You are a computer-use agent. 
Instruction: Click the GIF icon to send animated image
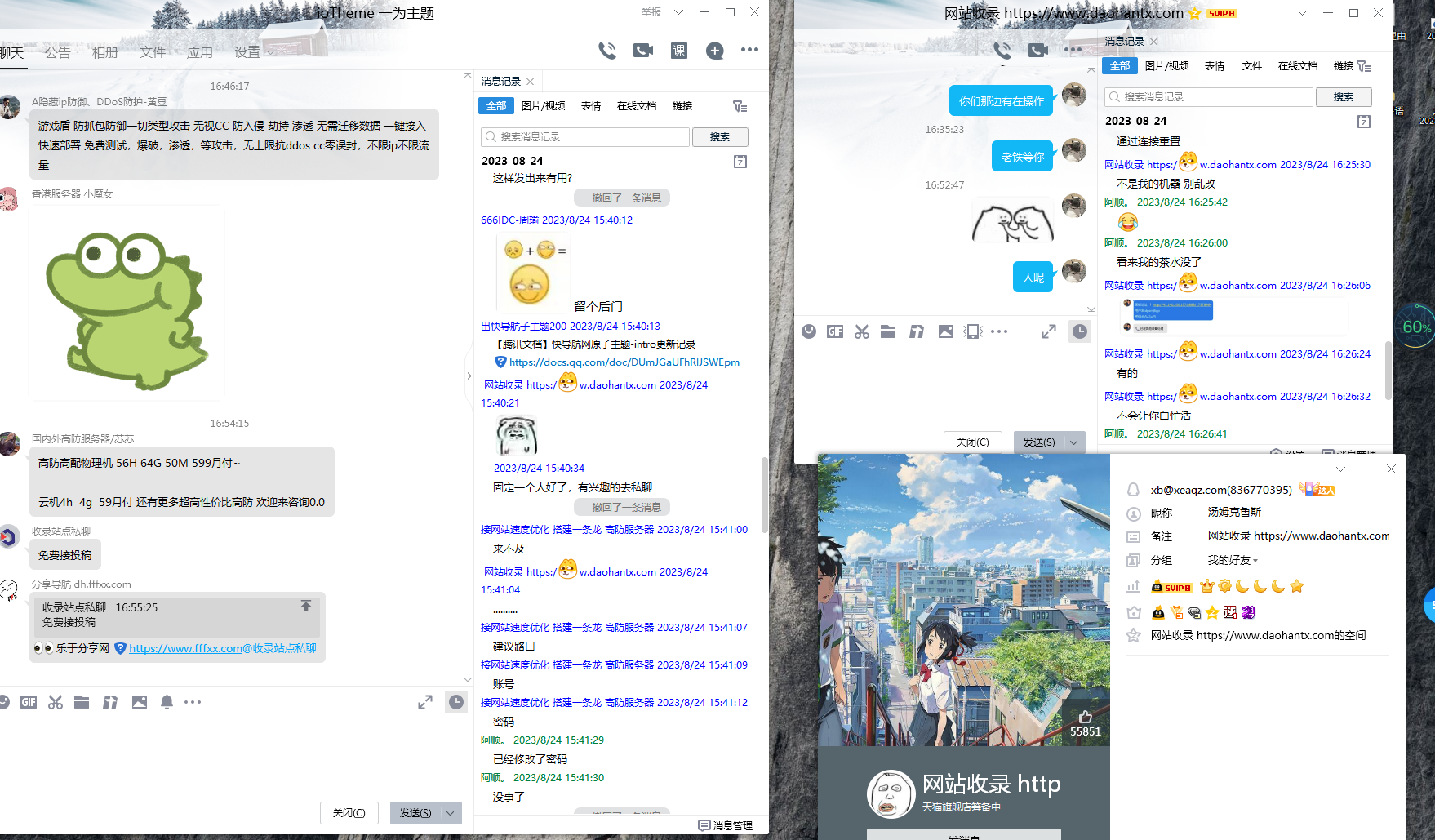click(29, 701)
